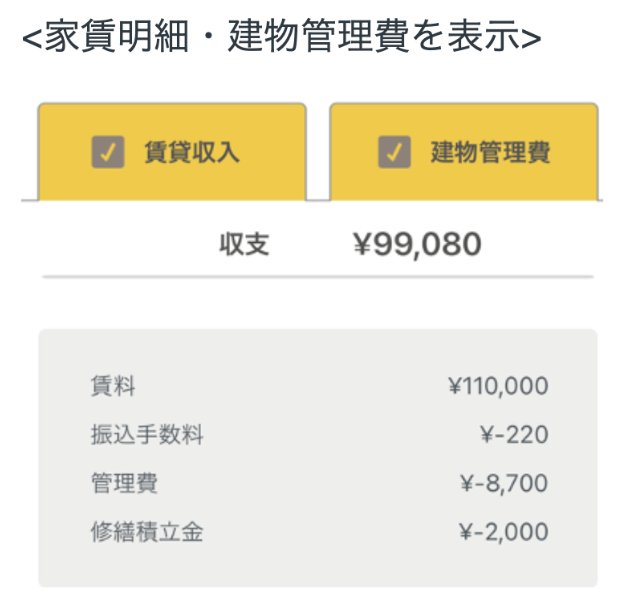Click the 収支 label
The height and width of the screenshot is (596, 619).
tap(245, 243)
